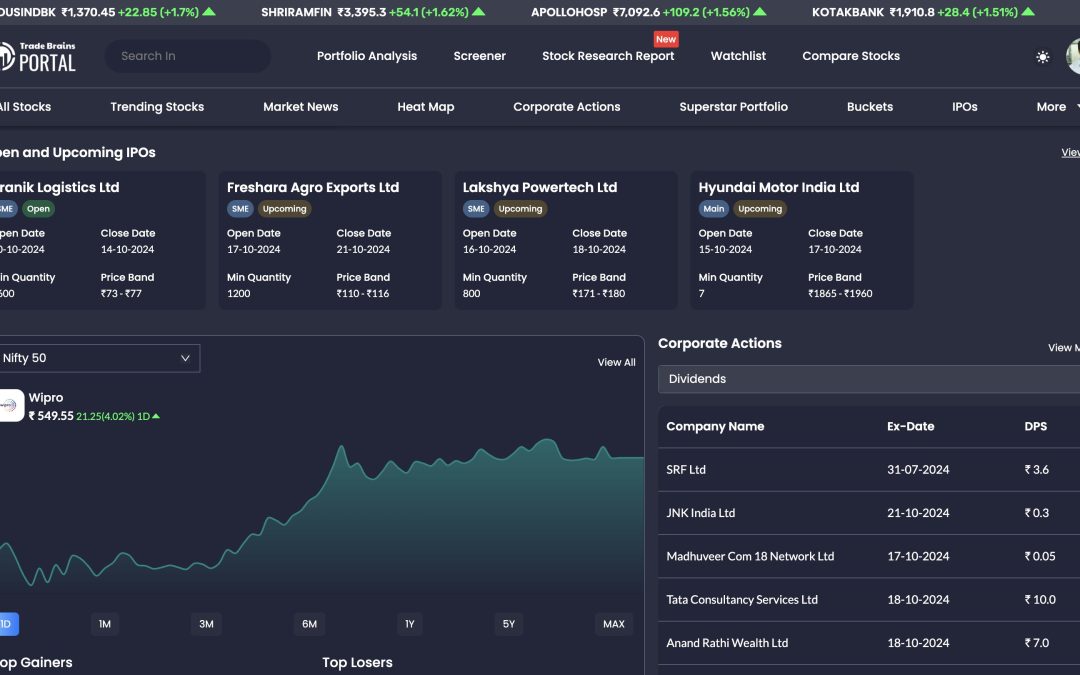Open Lakshya Powertech Ltd IPO card
Screen dimensions: 1080x675
[565, 240]
